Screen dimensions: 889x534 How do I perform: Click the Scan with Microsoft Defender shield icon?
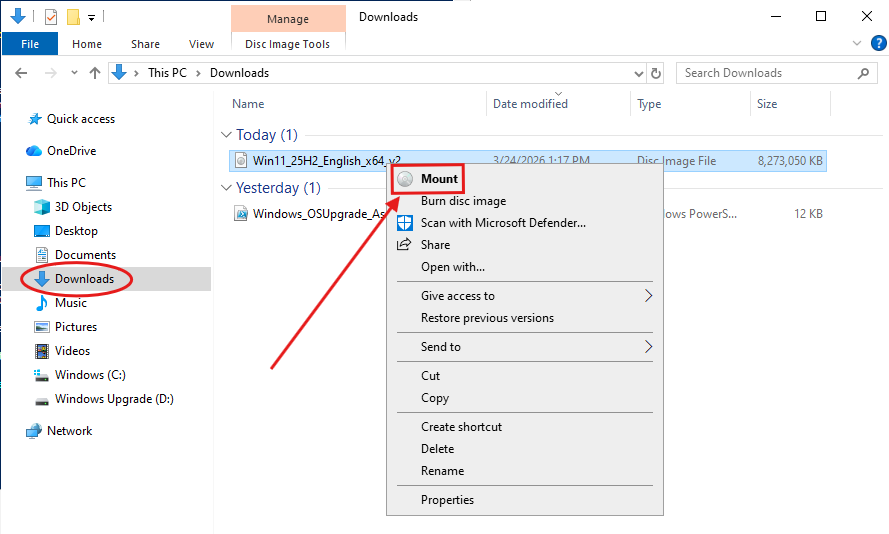405,223
